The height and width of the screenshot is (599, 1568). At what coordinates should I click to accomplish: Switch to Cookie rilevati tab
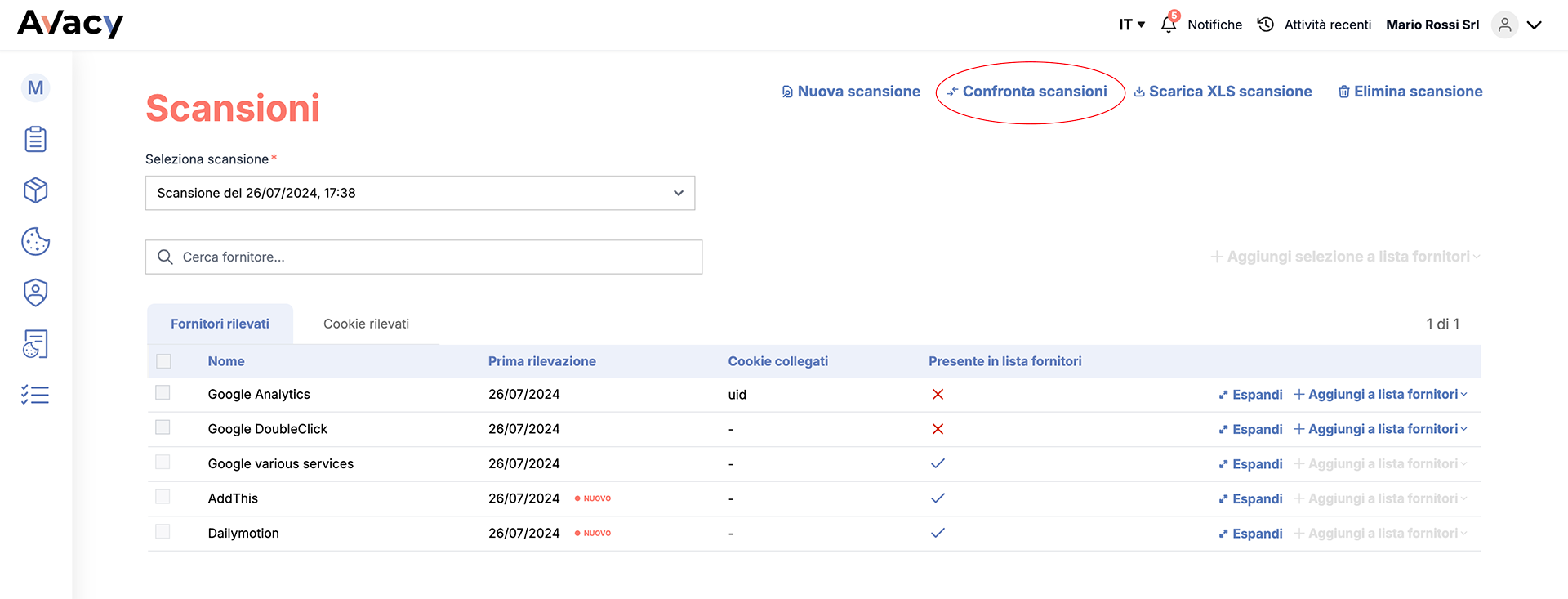[x=366, y=324]
